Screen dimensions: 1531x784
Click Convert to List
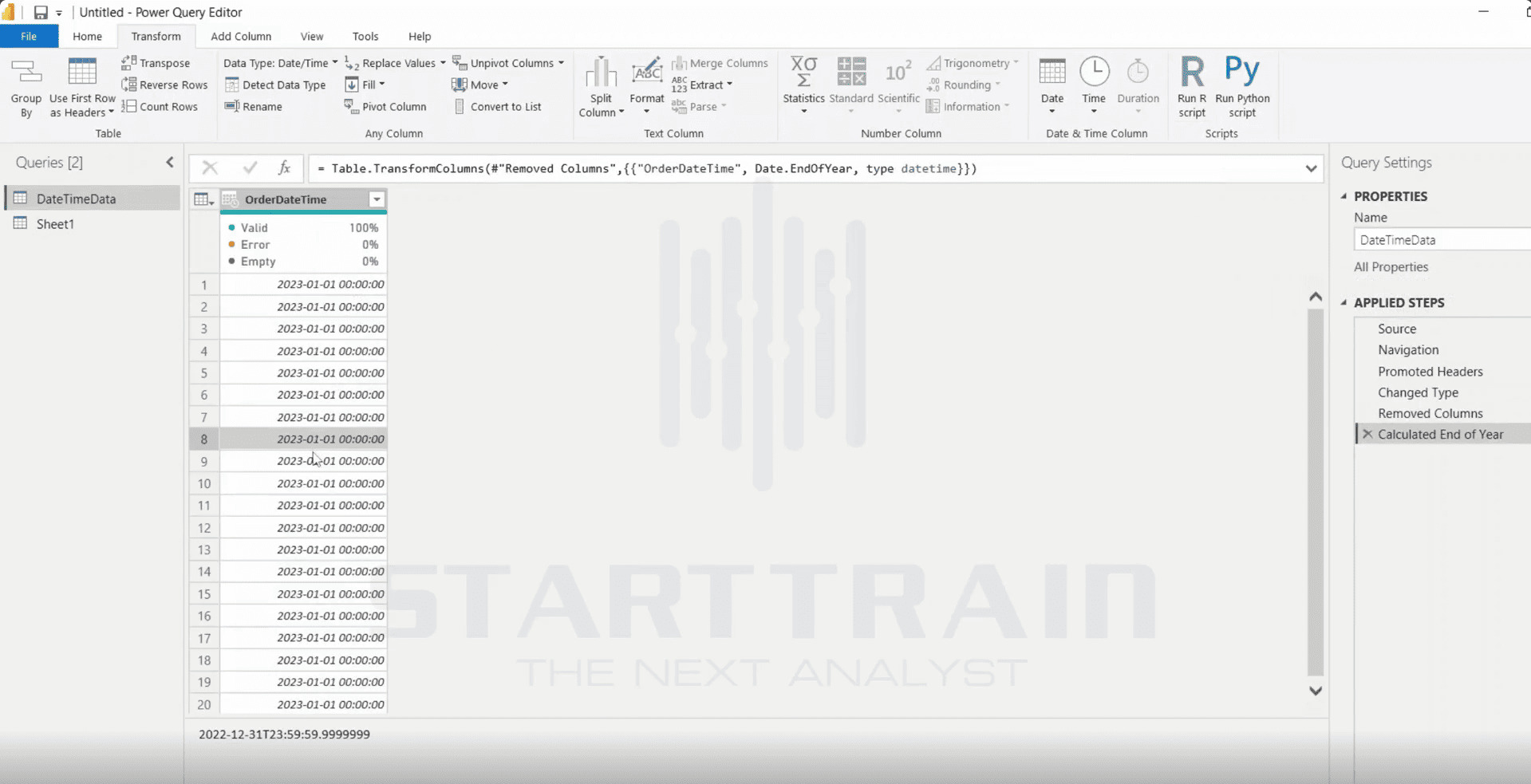pyautogui.click(x=497, y=106)
